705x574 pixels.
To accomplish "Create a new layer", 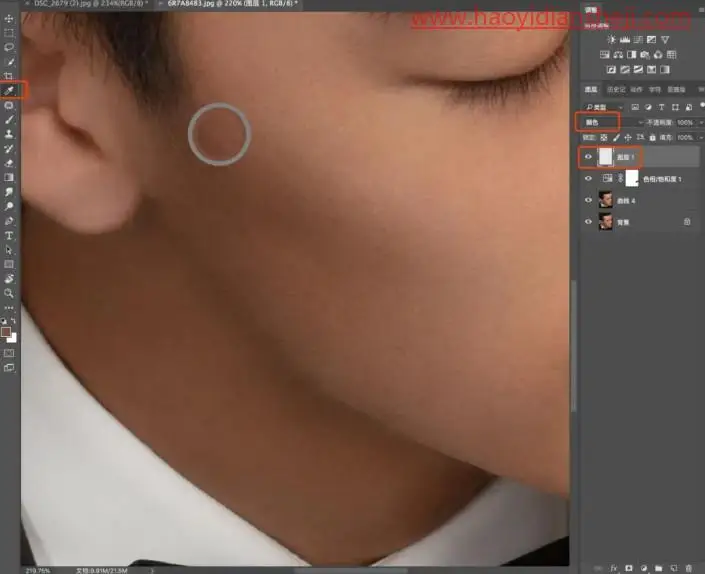I will tap(673, 568).
